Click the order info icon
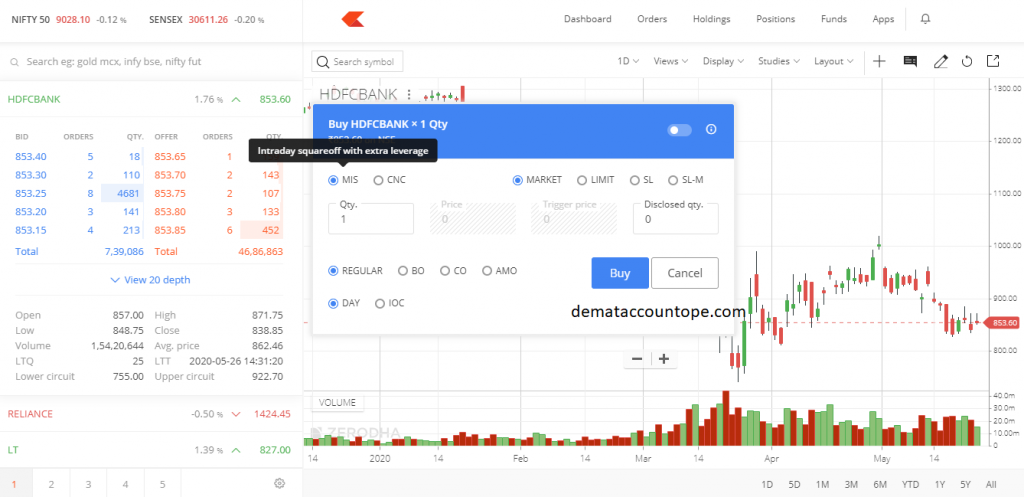 (x=711, y=129)
